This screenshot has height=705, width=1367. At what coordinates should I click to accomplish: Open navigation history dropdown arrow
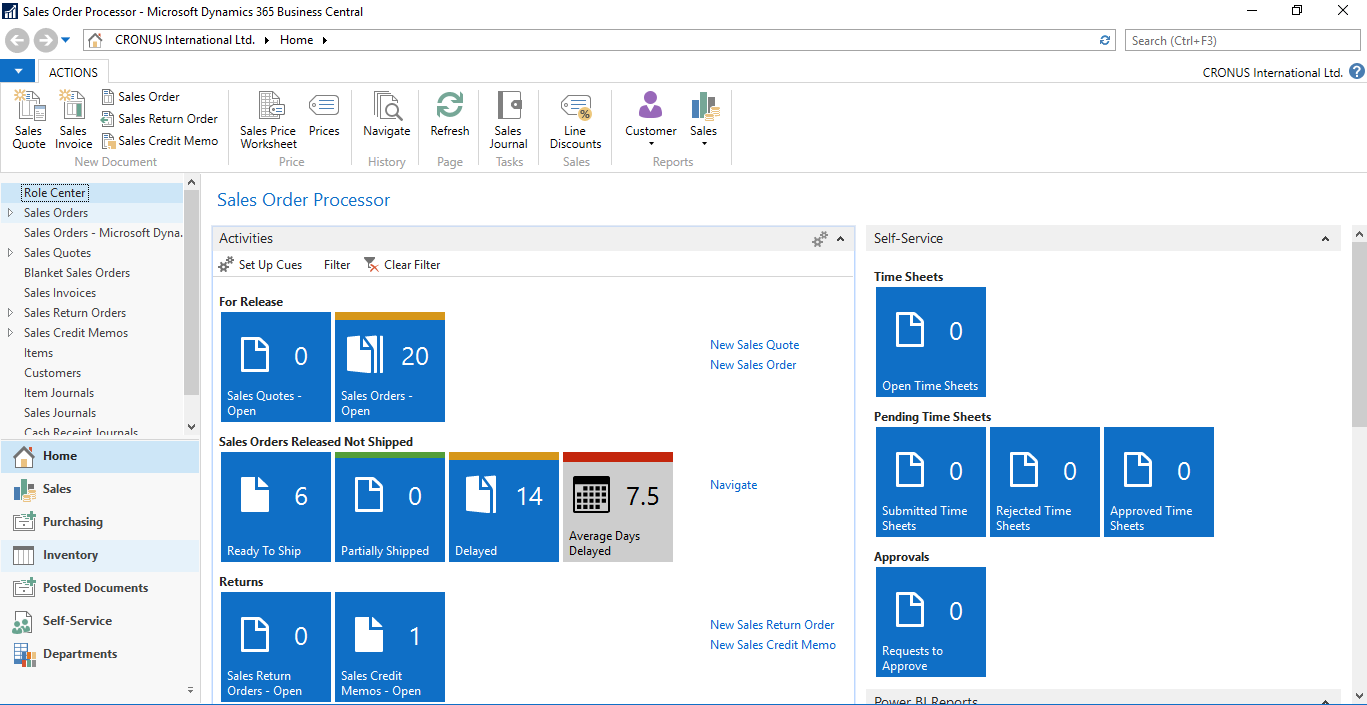(66, 40)
